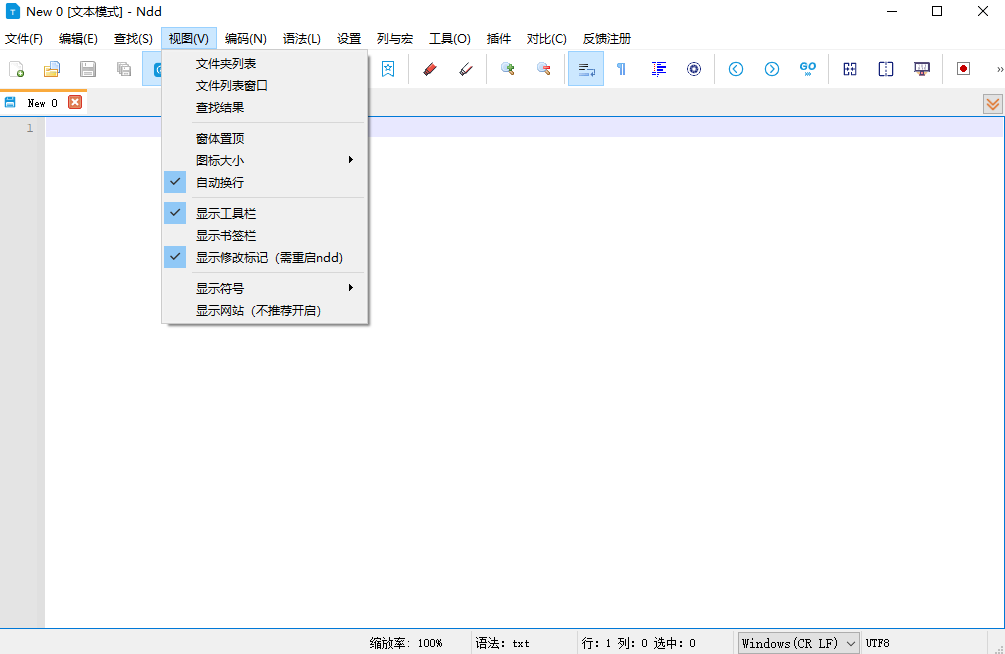
Task: Click the zoom out magnifier icon
Action: coord(544,69)
